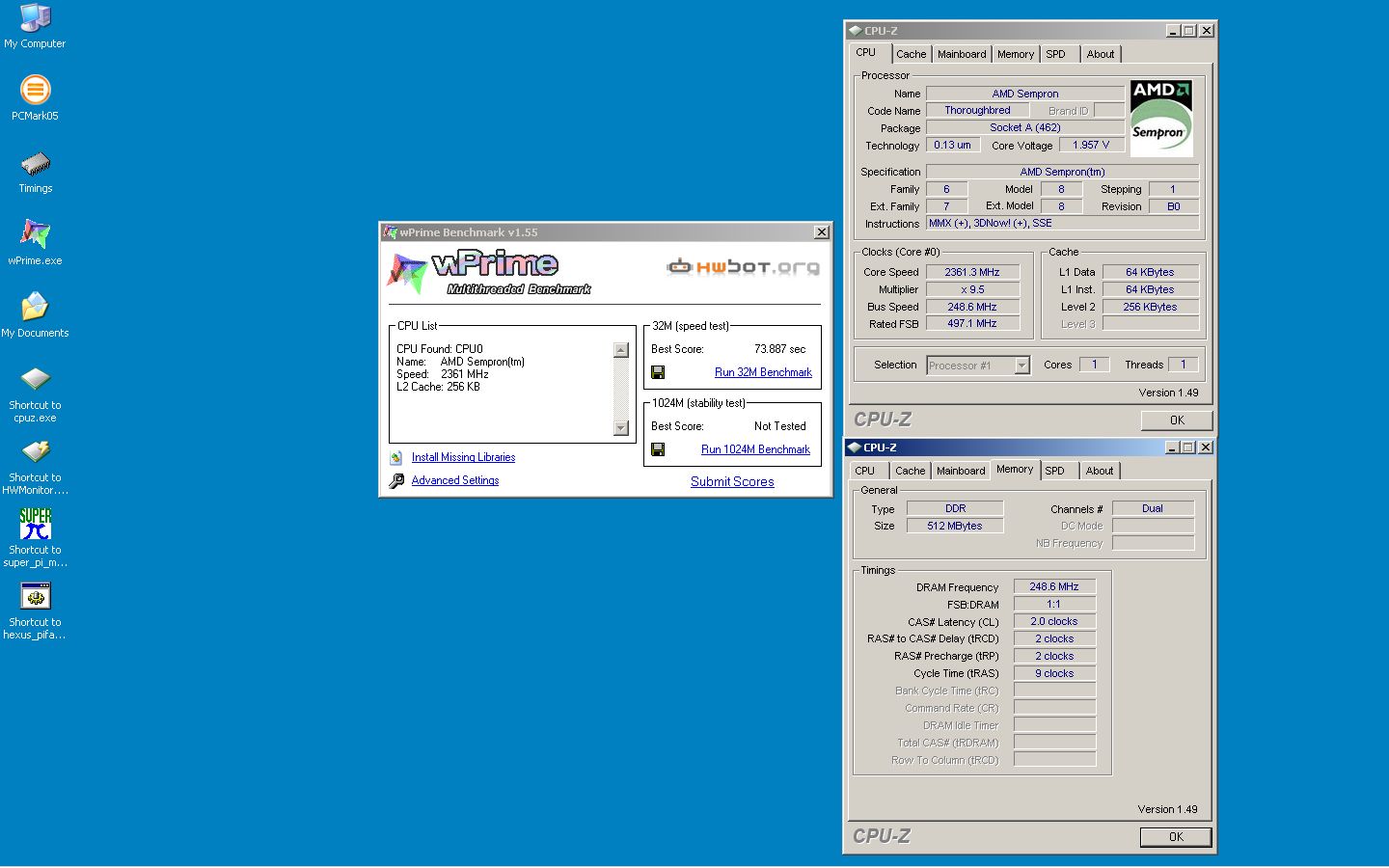
Task: Click the Socket A (462) package field
Action: pos(1025,127)
